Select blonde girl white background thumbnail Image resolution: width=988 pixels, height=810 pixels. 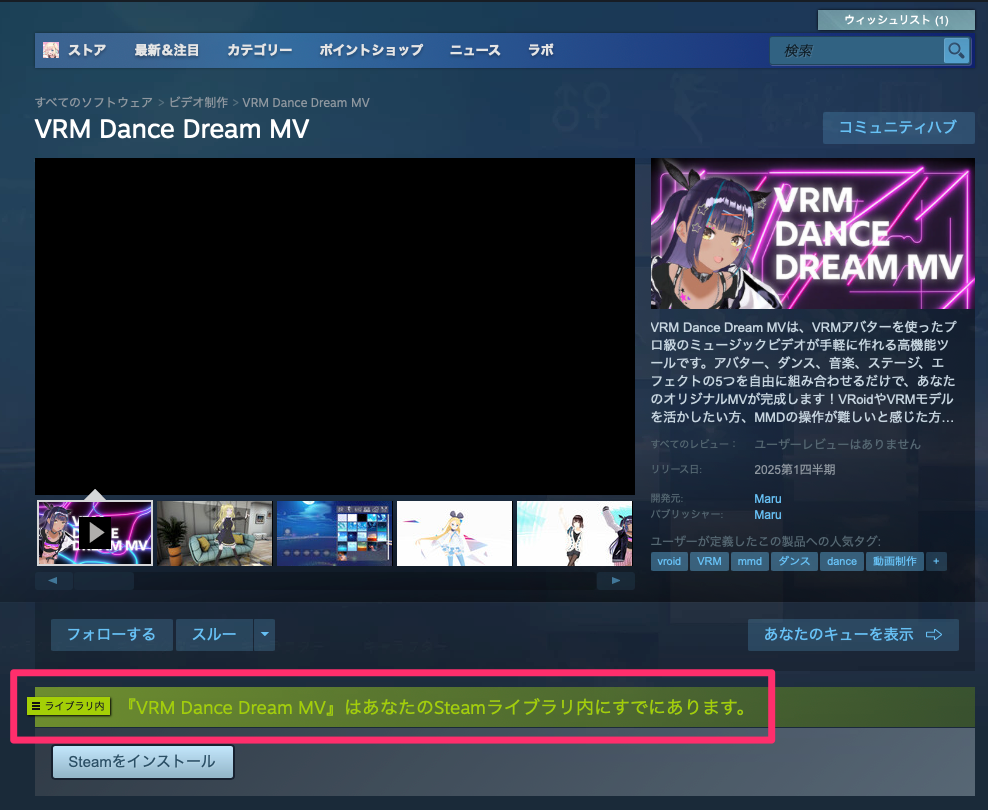(454, 533)
